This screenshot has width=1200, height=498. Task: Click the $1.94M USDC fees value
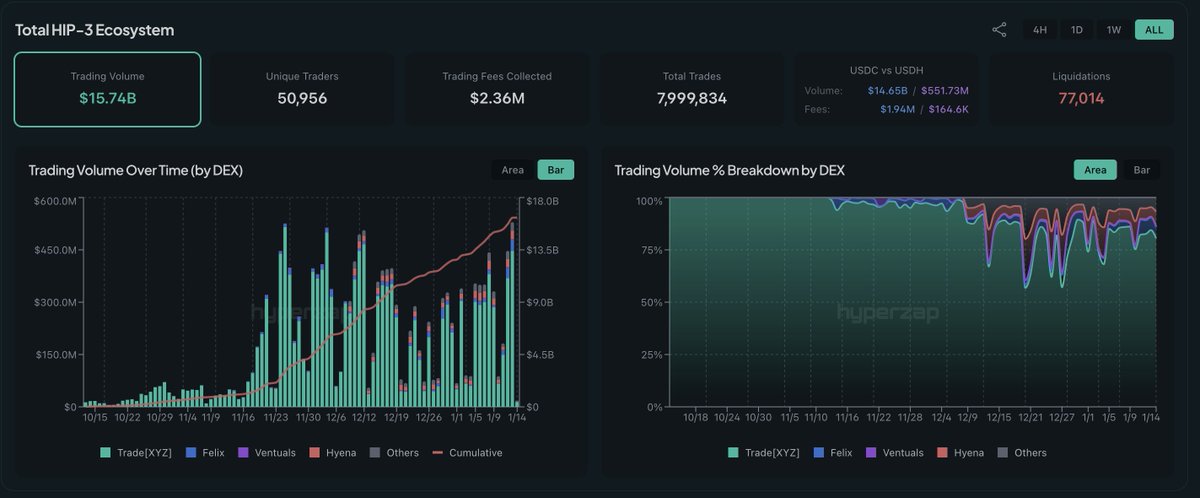pyautogui.click(x=897, y=108)
